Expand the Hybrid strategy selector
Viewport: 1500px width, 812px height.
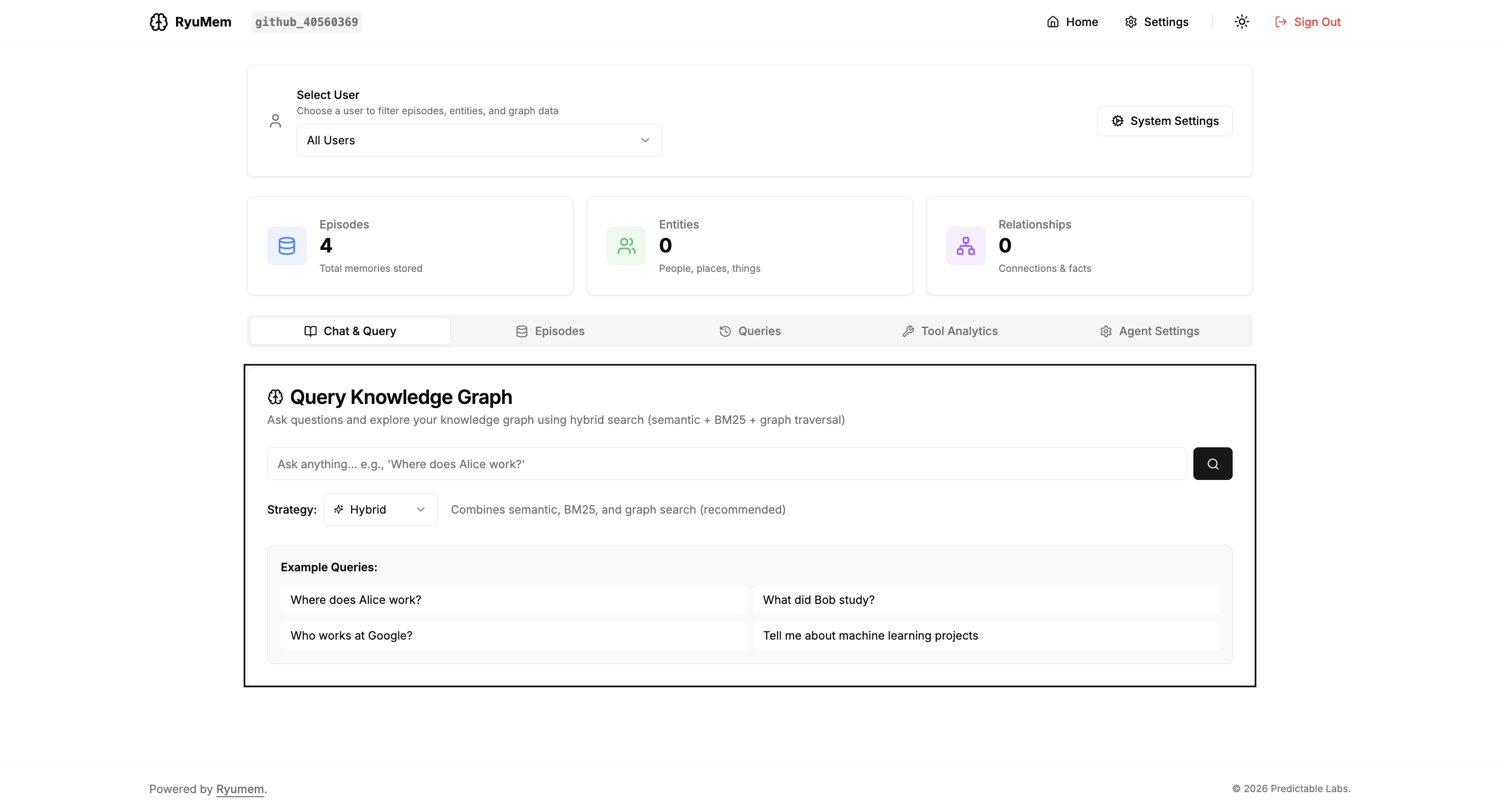(x=380, y=510)
